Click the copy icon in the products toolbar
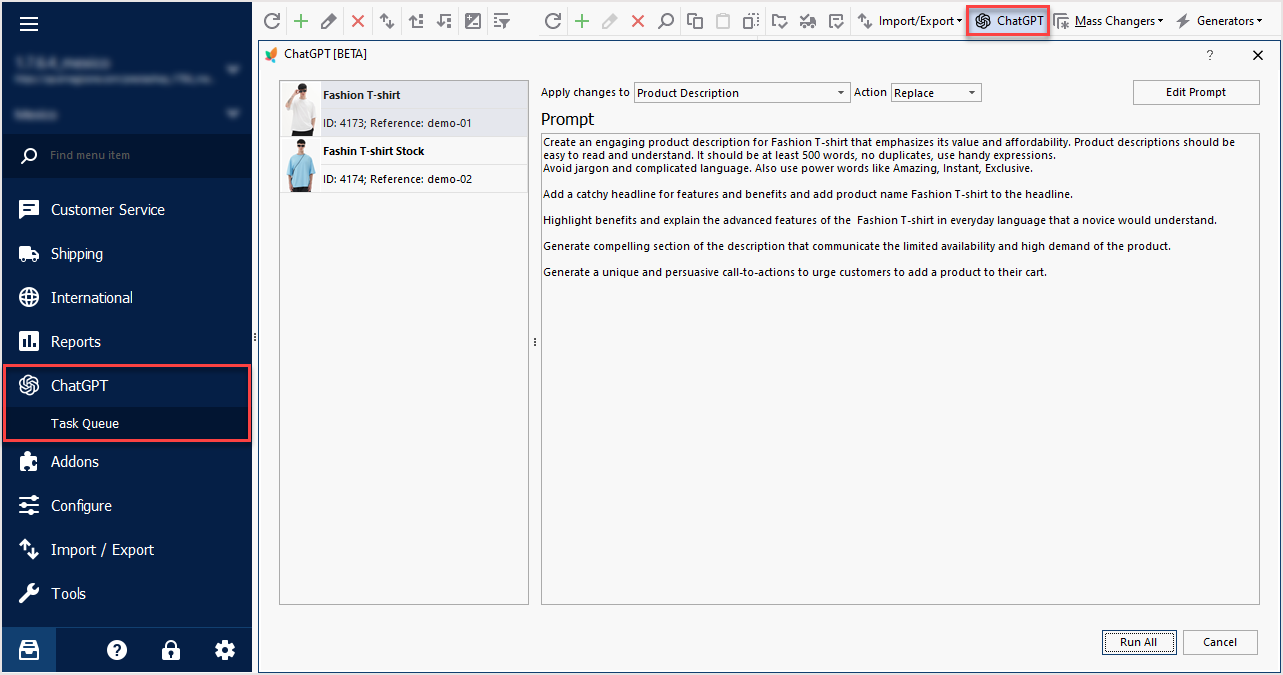Viewport: 1283px width, 675px height. coord(694,21)
